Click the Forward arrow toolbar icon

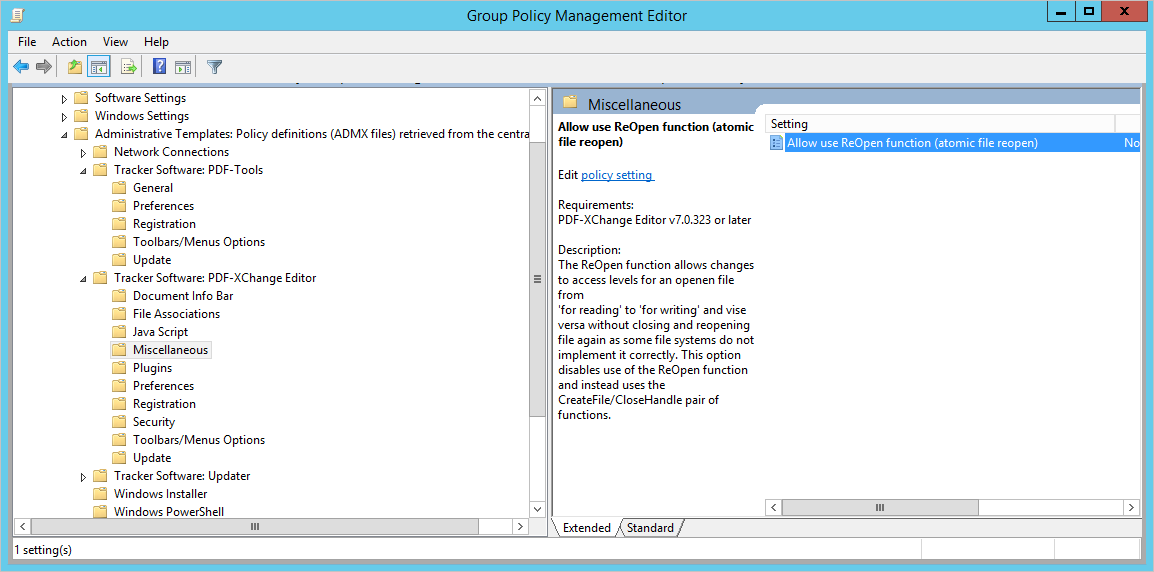click(x=44, y=67)
